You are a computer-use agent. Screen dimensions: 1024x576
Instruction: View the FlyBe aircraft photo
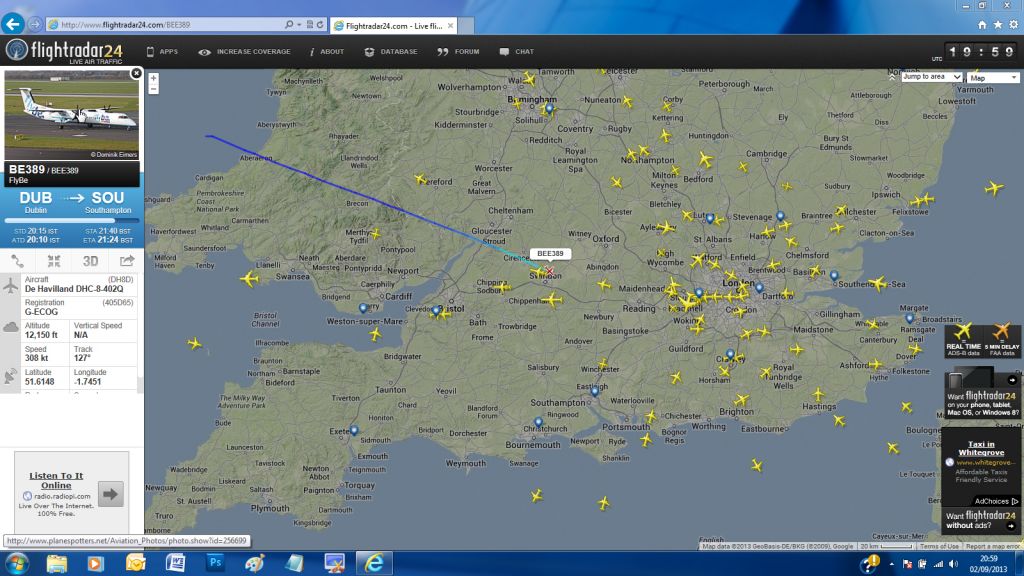tap(72, 114)
